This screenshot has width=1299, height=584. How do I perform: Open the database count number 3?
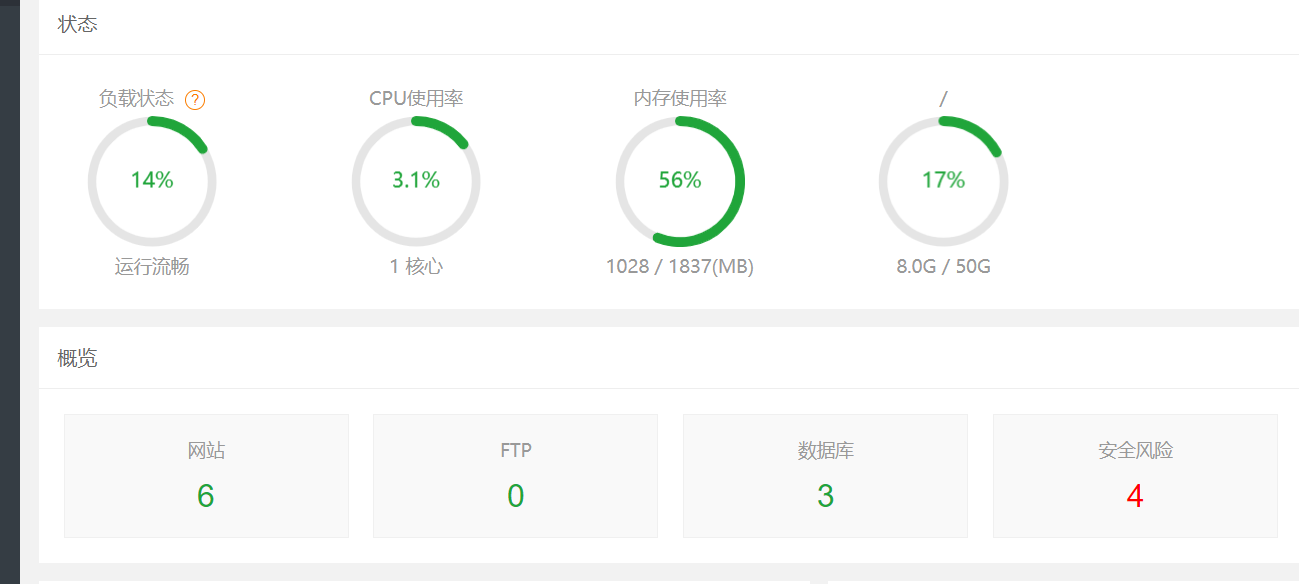(825, 496)
